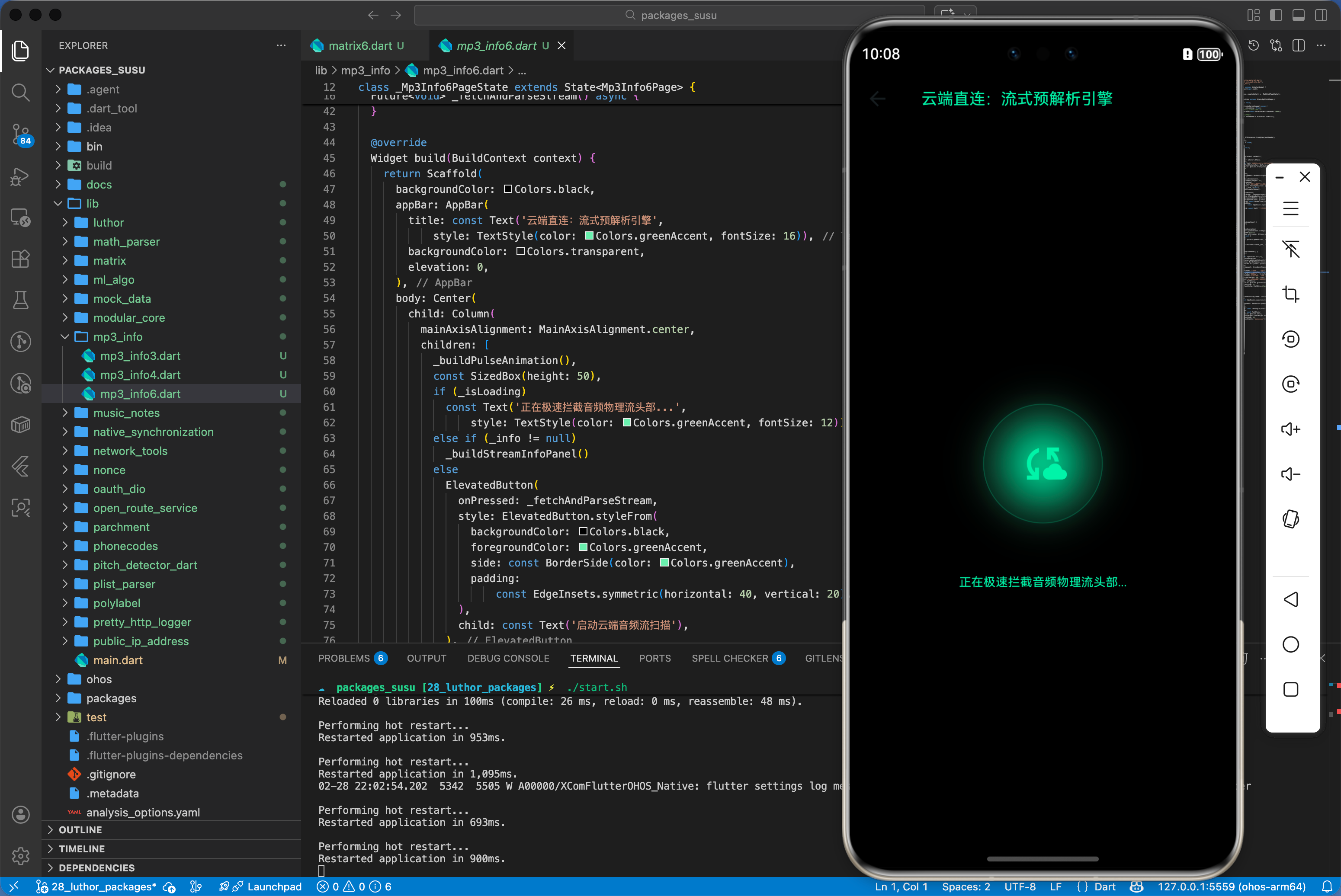Screen dimensions: 1341x896
Task: Click the greenAccent color swatch on line 50
Action: 589,236
